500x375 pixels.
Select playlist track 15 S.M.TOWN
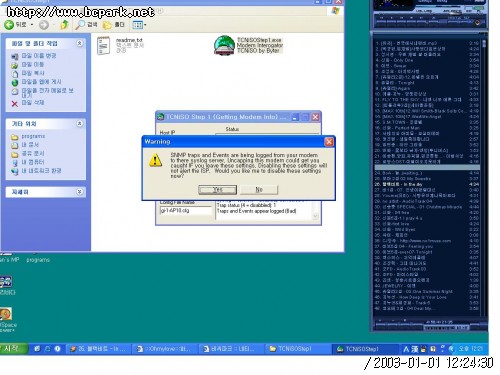(x=427, y=122)
